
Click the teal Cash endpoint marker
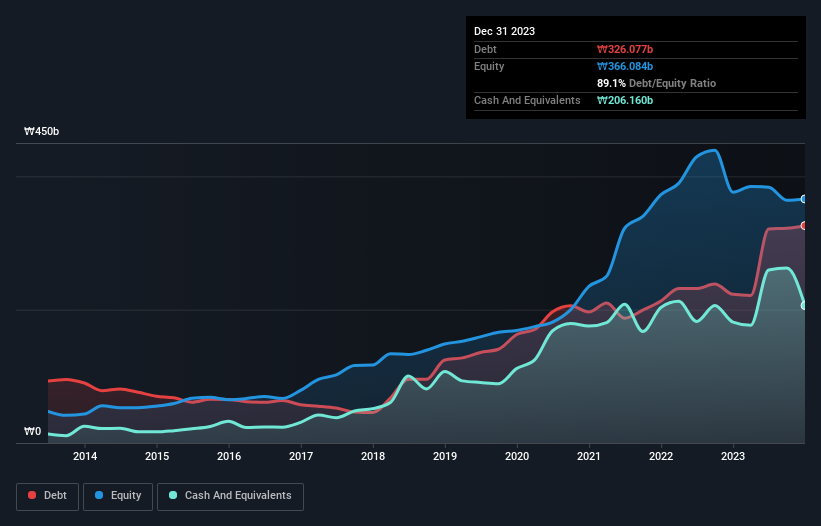(804, 306)
